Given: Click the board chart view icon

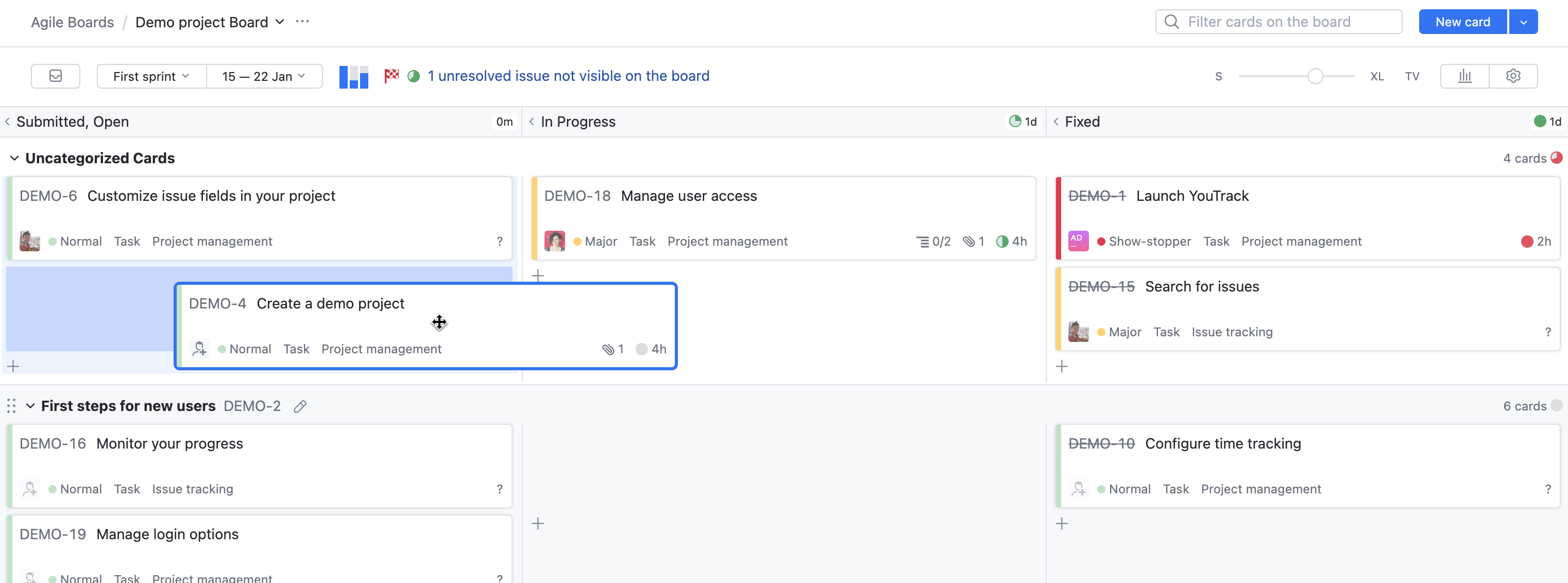Looking at the screenshot, I should coord(354,77).
